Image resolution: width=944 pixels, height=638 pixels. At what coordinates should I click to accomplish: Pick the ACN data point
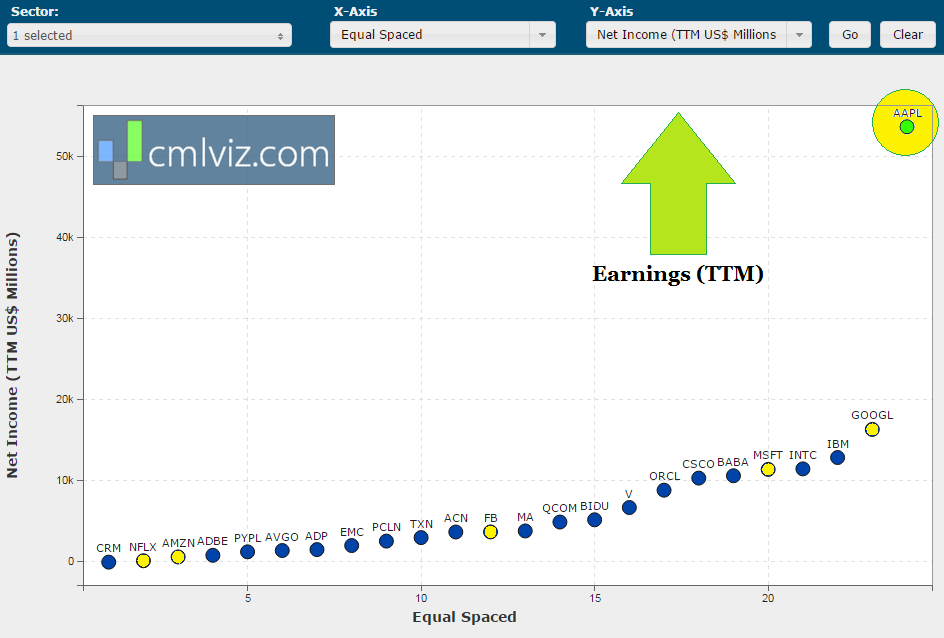(456, 532)
